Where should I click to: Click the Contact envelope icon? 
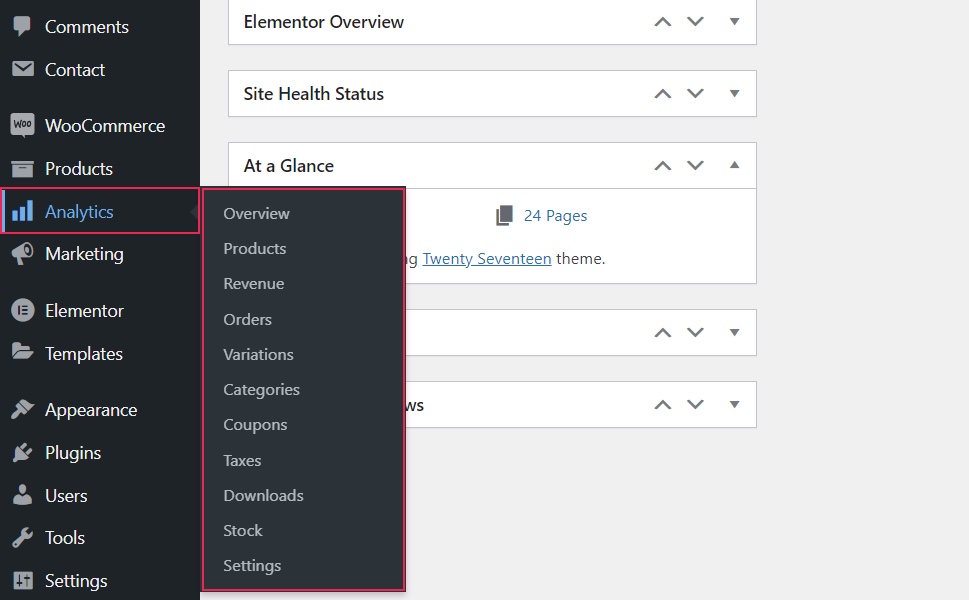tap(22, 70)
